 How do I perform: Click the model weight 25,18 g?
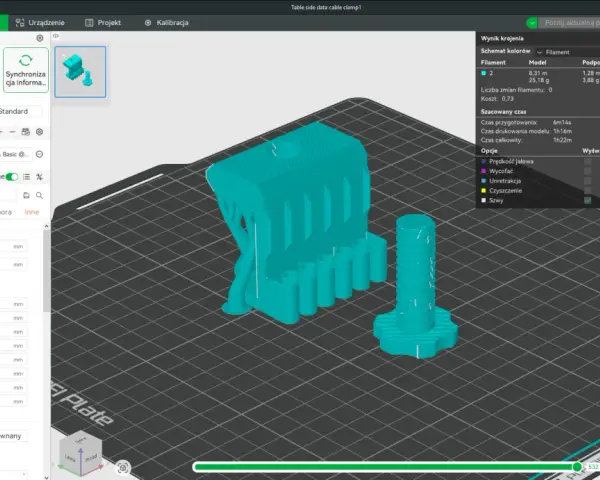coord(539,80)
